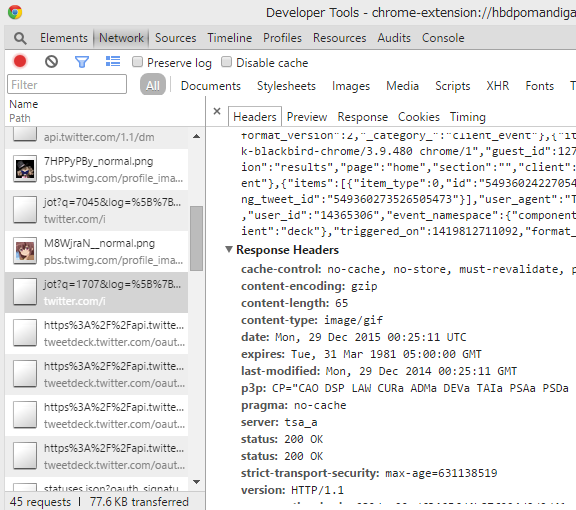
Task: Select request 7HPPyPBy_normal.png
Action: pyautogui.click(x=97, y=169)
